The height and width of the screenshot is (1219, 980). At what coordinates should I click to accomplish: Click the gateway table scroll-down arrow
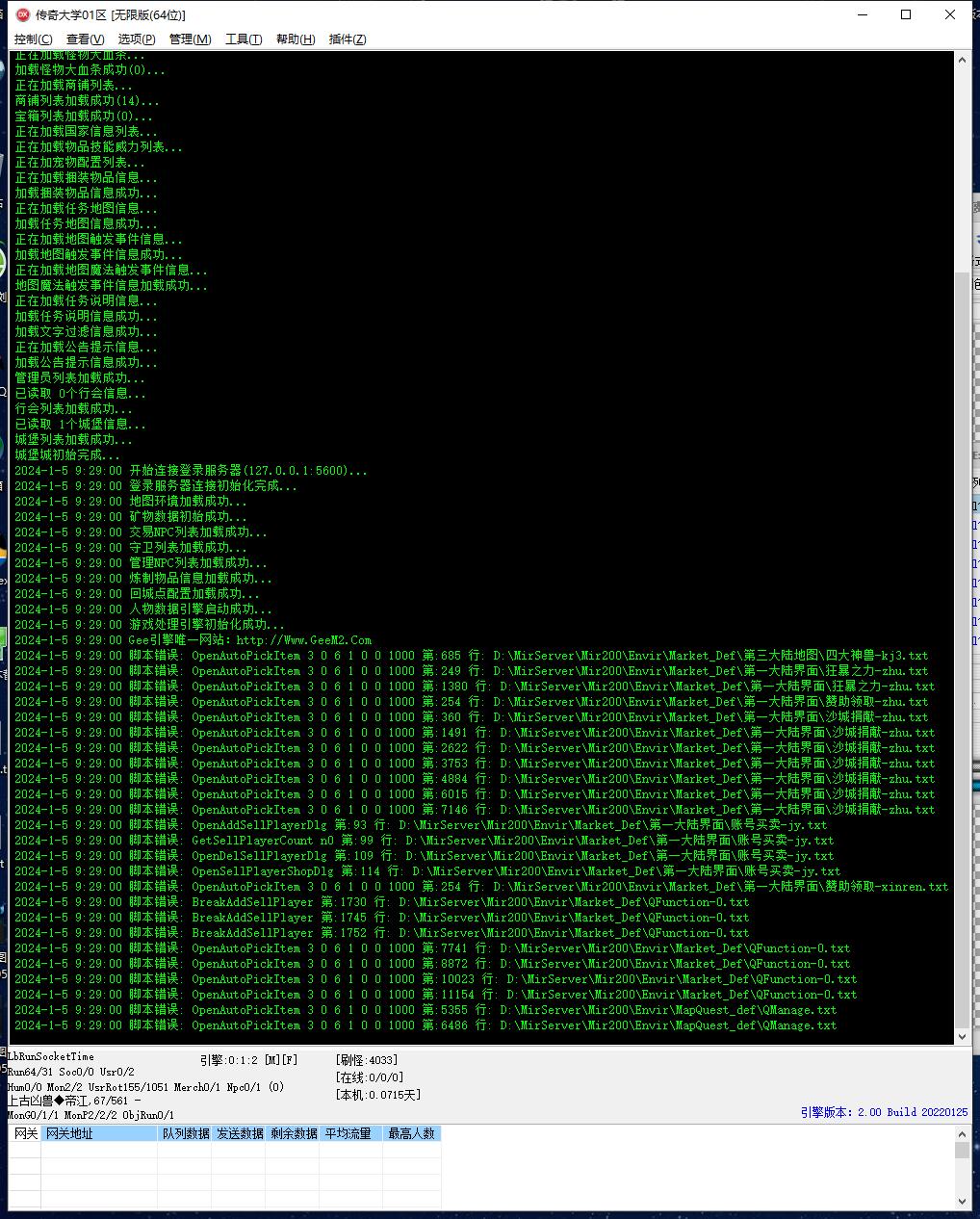click(x=963, y=1201)
